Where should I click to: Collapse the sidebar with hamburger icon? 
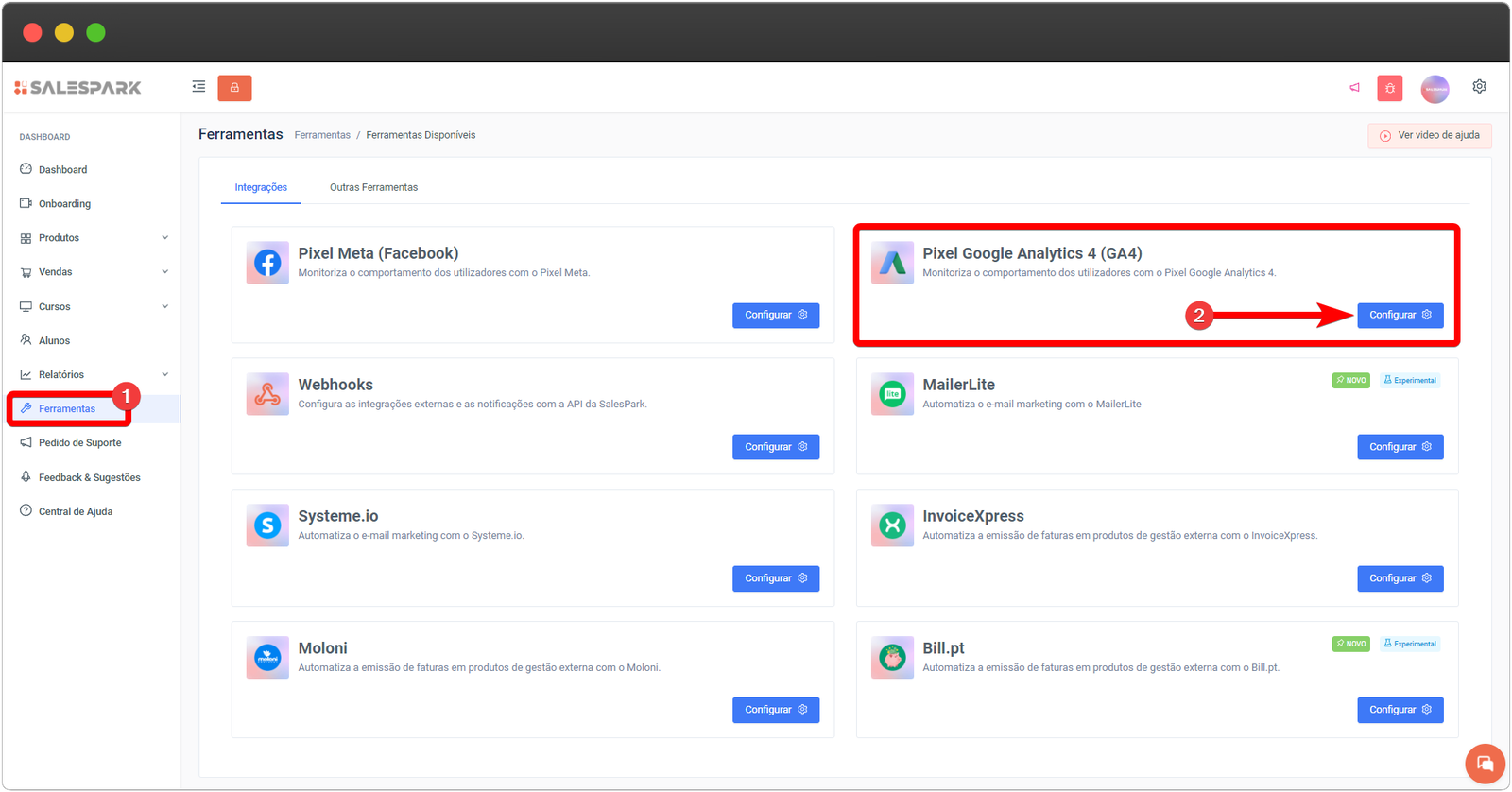coord(198,87)
